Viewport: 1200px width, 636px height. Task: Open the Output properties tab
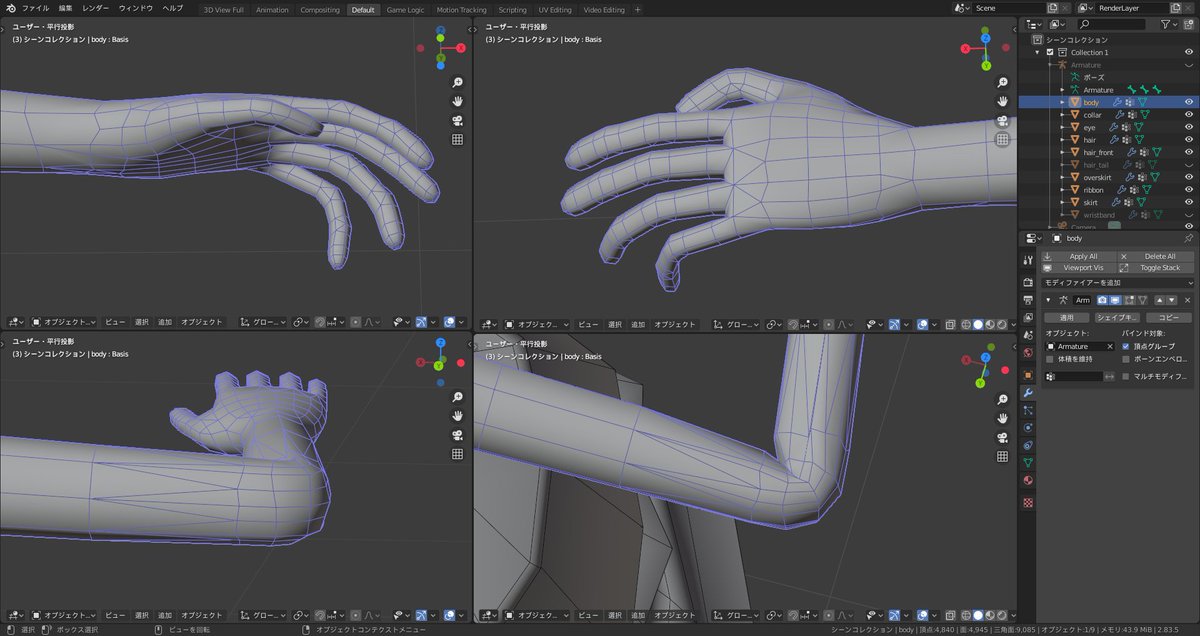pyautogui.click(x=1028, y=300)
